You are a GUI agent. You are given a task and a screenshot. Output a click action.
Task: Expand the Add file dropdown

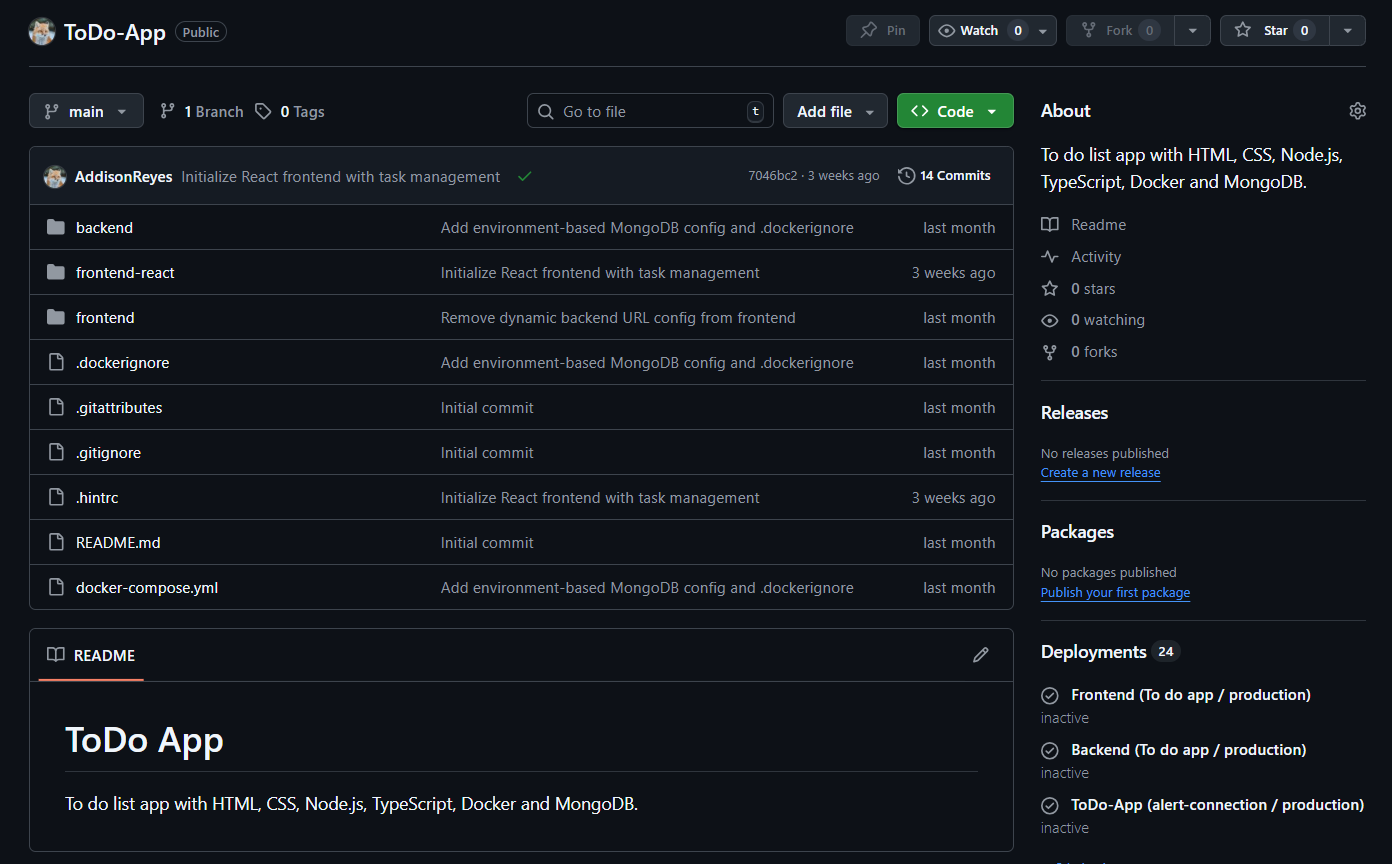[x=834, y=112]
